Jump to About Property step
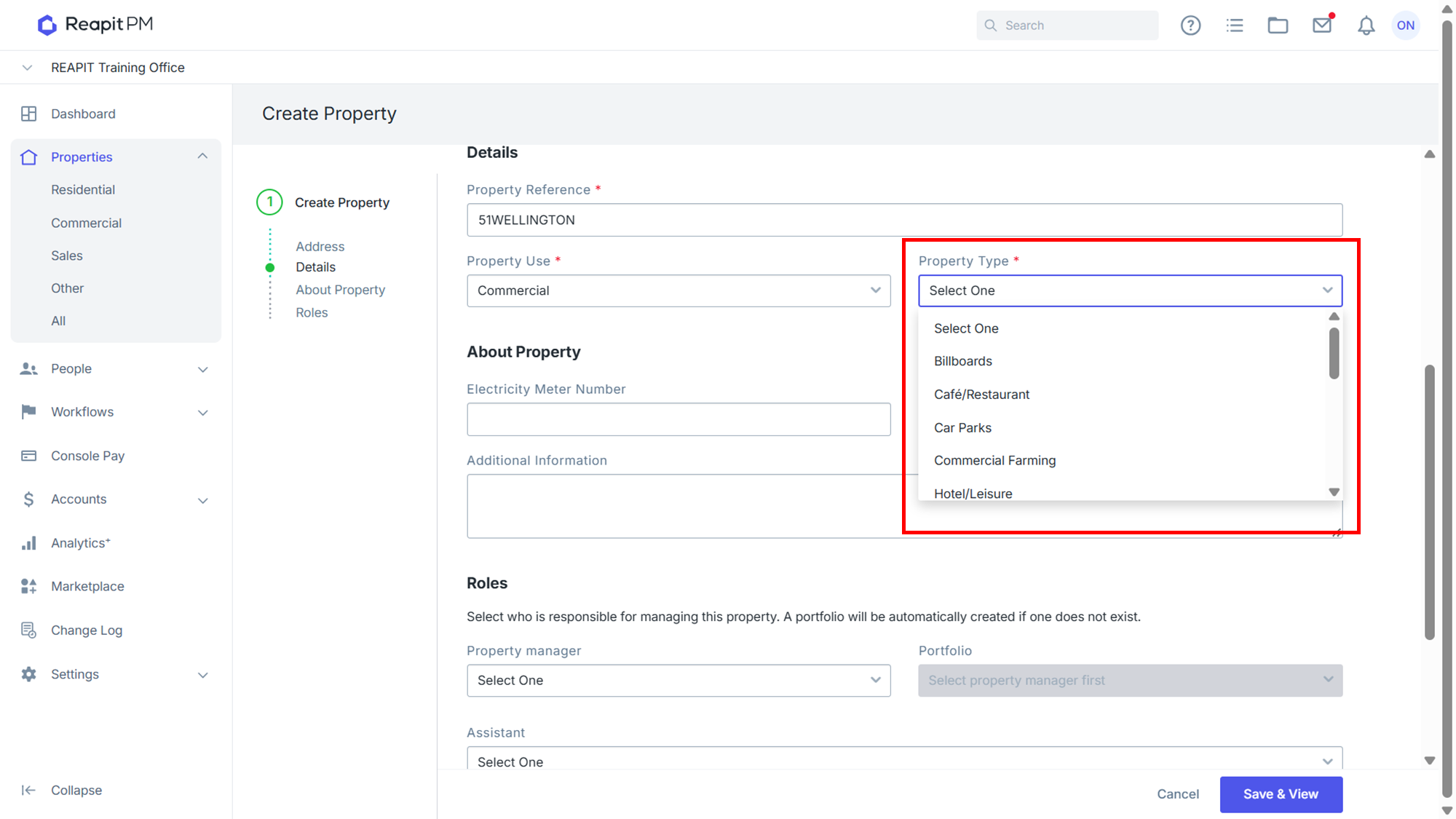Viewport: 1456px width, 819px height. pos(340,290)
